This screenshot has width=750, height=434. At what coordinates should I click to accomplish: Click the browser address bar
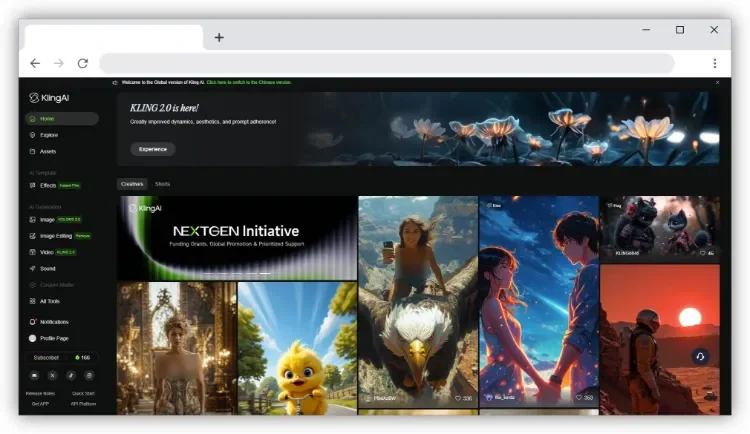click(x=385, y=63)
